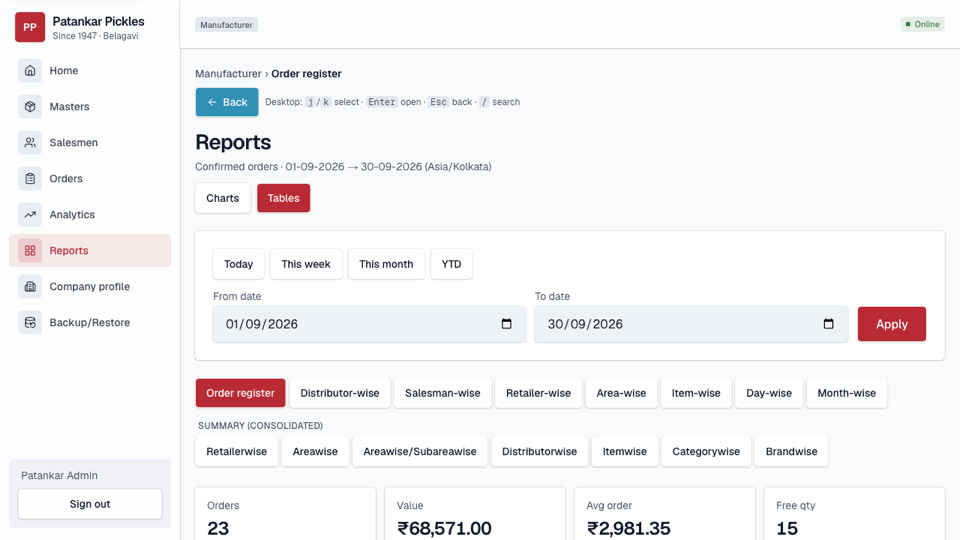This screenshot has height=540, width=960.
Task: Open the Areawise consolidated summary
Action: (315, 452)
